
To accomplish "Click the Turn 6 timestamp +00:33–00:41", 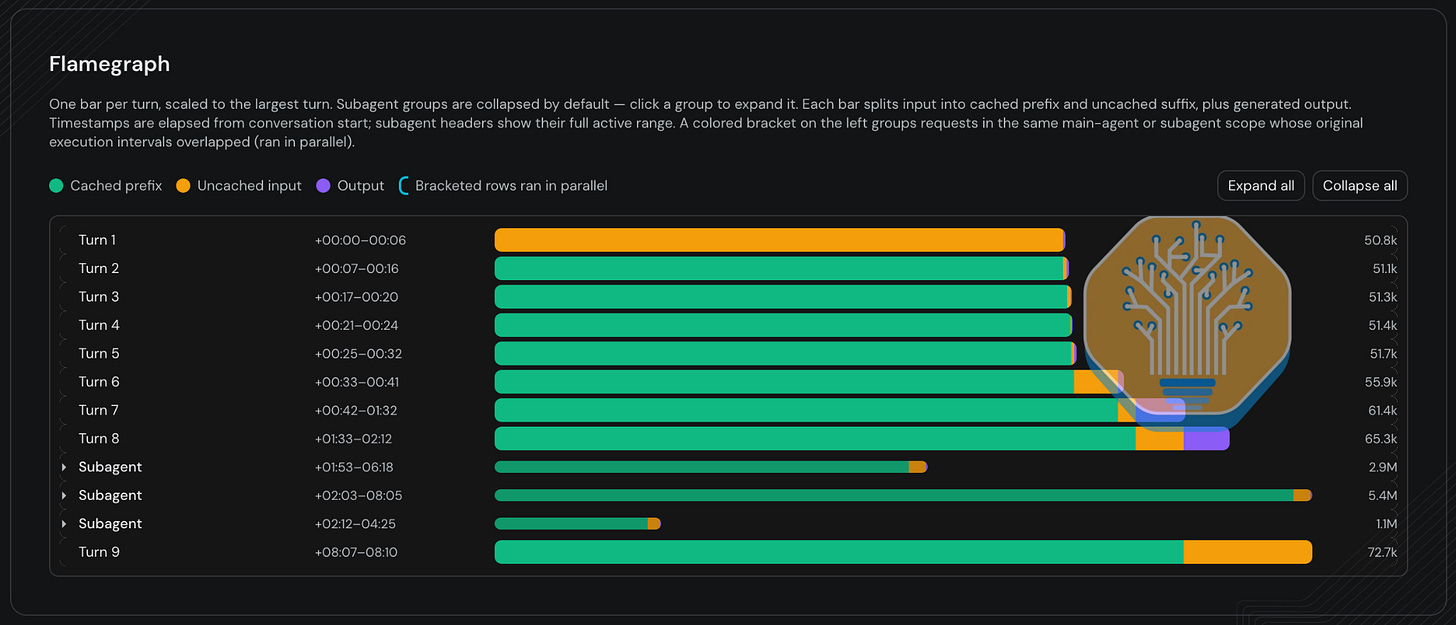I will (360, 382).
